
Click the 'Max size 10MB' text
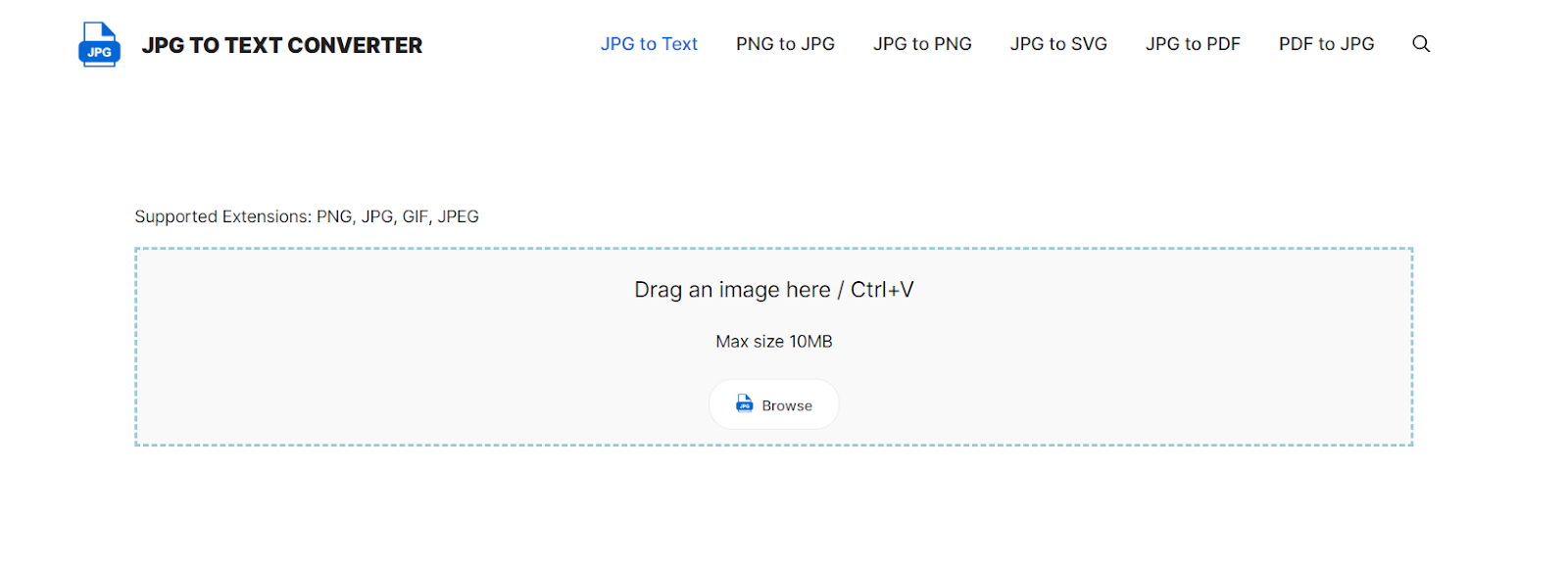tap(773, 342)
